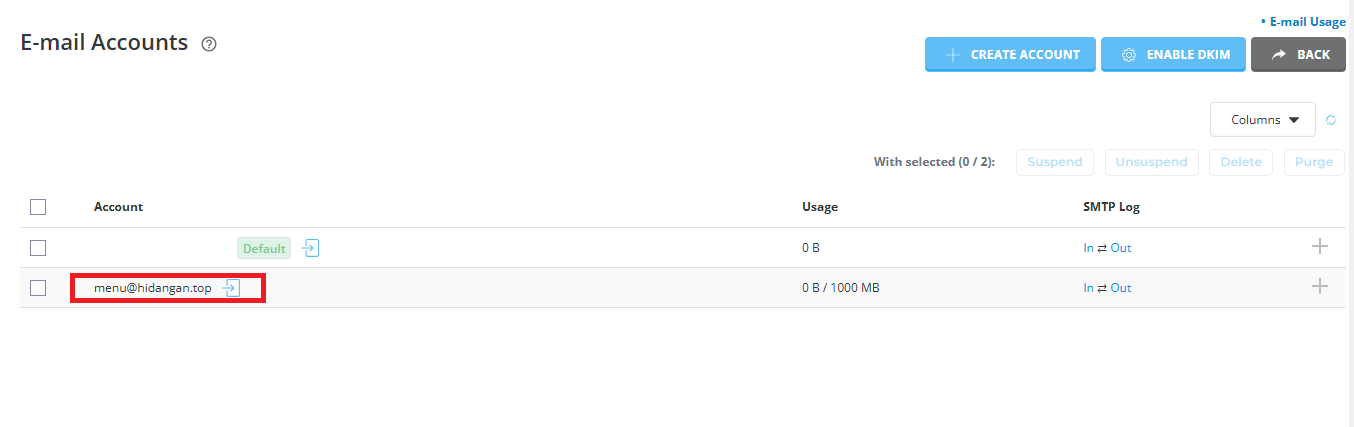Image resolution: width=1354 pixels, height=427 pixels.
Task: Log in to the Default account webmail
Action: click(311, 248)
